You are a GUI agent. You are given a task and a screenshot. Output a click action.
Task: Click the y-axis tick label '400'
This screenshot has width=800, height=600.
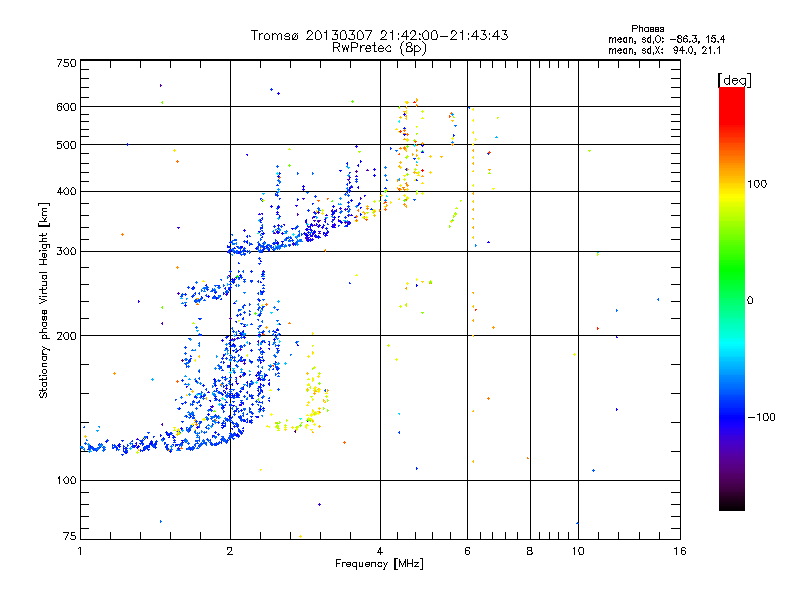(x=66, y=192)
